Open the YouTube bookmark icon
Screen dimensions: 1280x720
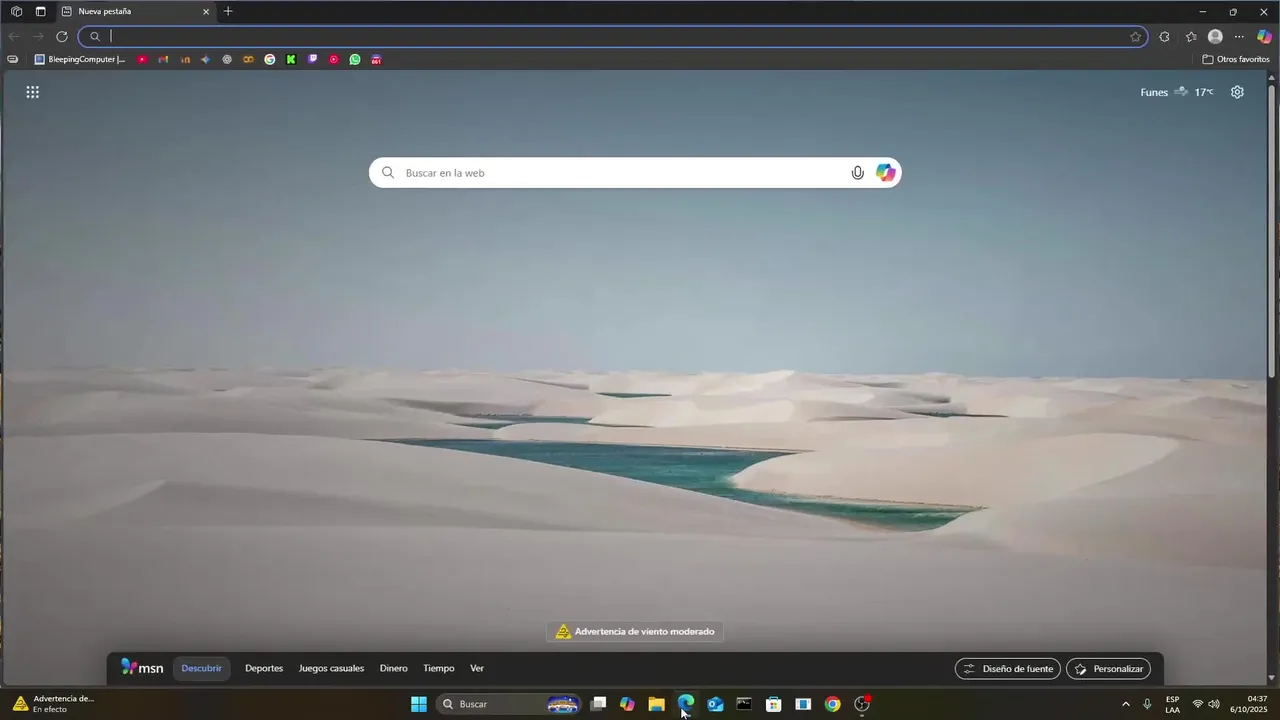click(x=142, y=59)
